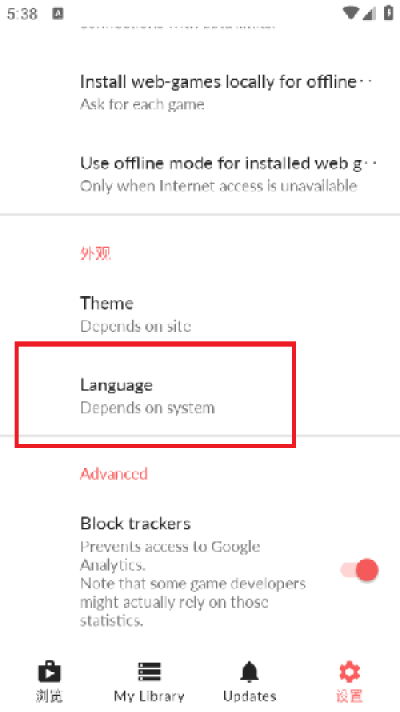Tap the Wi-Fi status icon
Screen dimensions: 400x712
coord(351,13)
